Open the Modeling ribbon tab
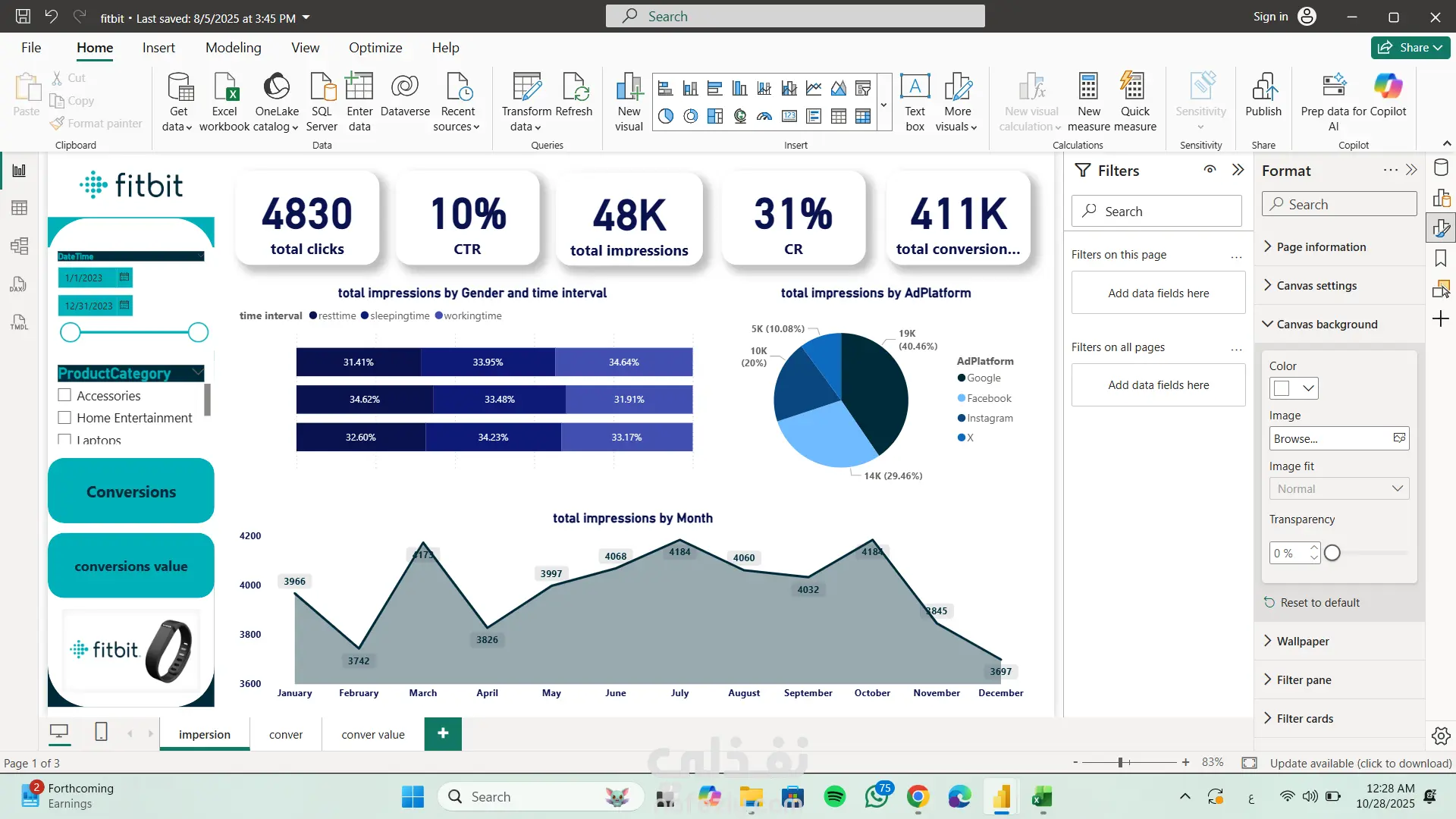Image resolution: width=1456 pixels, height=819 pixels. coord(233,48)
